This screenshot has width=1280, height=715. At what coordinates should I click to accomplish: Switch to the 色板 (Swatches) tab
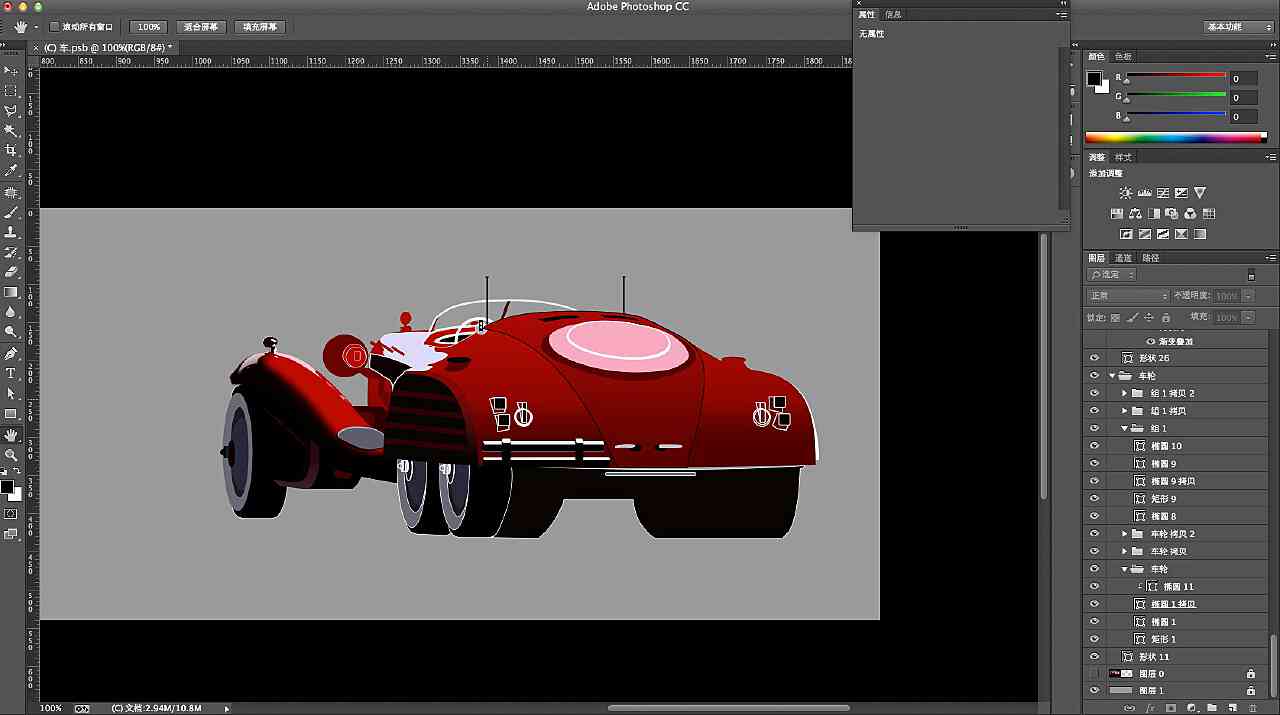[x=1124, y=57]
